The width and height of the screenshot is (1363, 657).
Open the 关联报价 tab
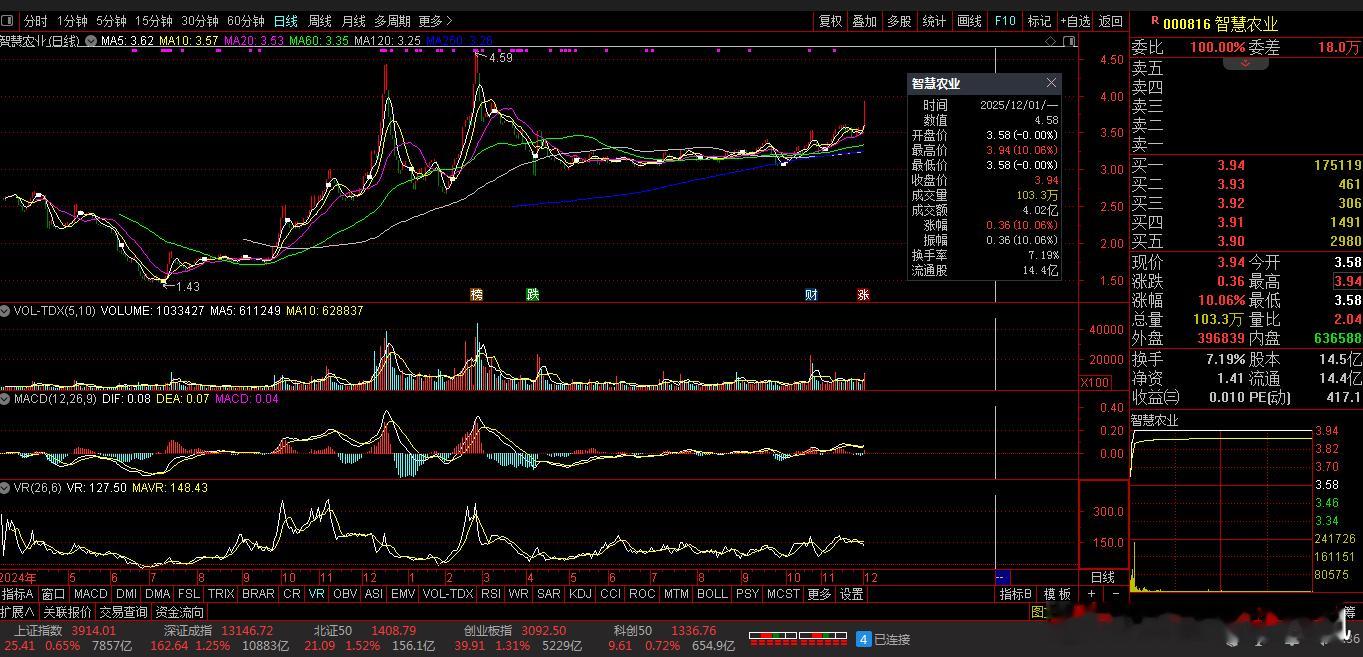(x=67, y=612)
